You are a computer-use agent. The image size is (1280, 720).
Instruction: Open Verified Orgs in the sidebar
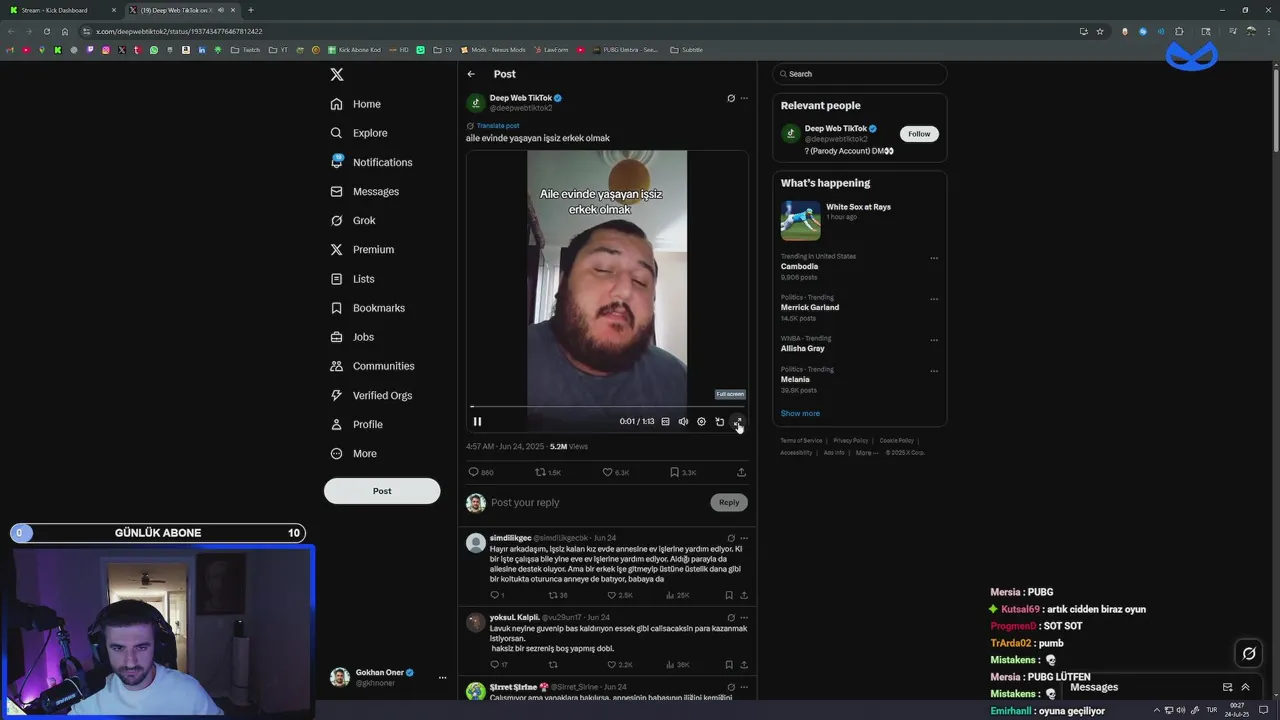coord(371,395)
